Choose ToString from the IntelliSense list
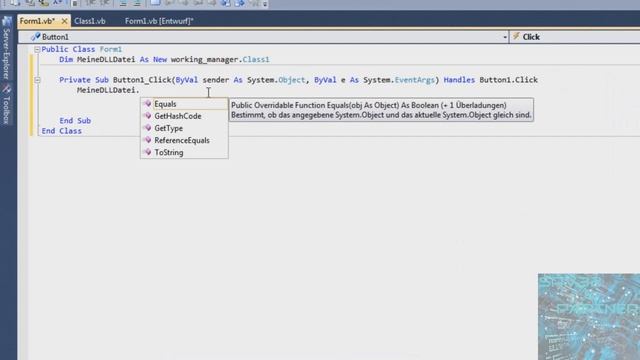This screenshot has height=360, width=640. click(x=184, y=152)
